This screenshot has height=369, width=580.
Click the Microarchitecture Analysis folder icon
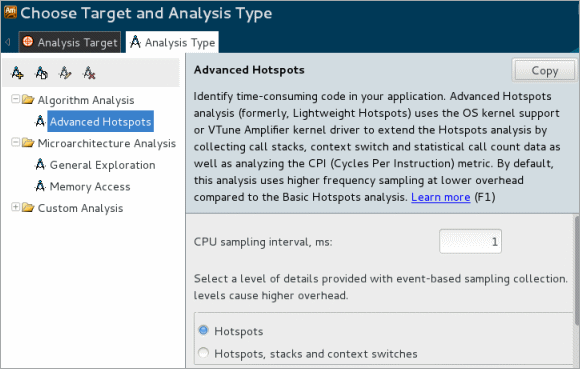(x=28, y=143)
